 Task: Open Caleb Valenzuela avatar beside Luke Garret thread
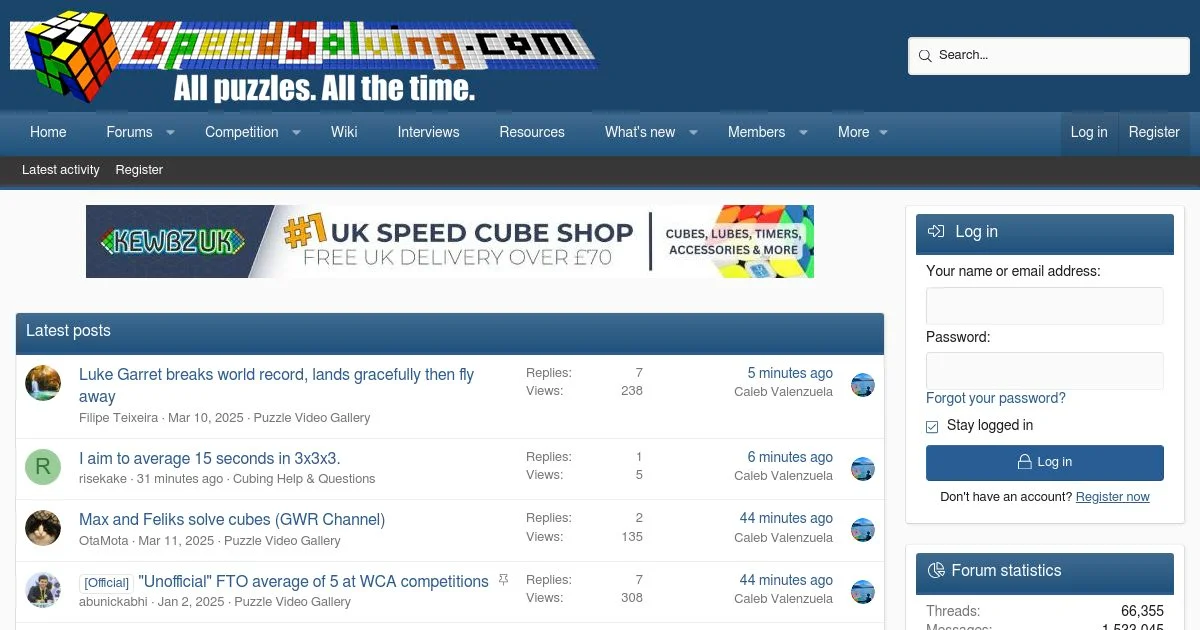click(863, 385)
